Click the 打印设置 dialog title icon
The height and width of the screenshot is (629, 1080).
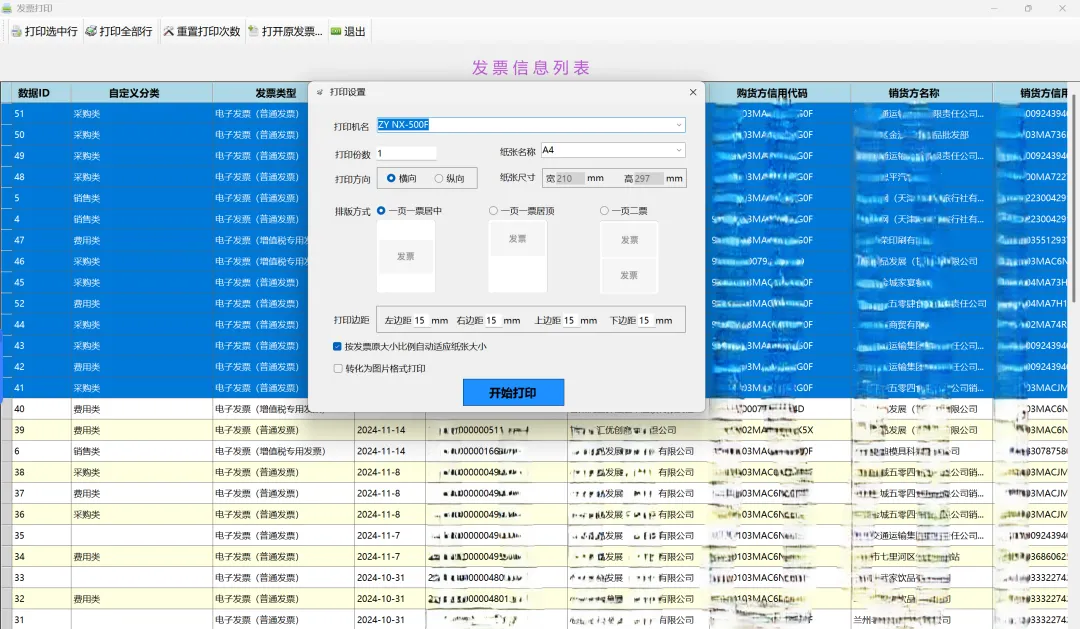click(x=320, y=92)
